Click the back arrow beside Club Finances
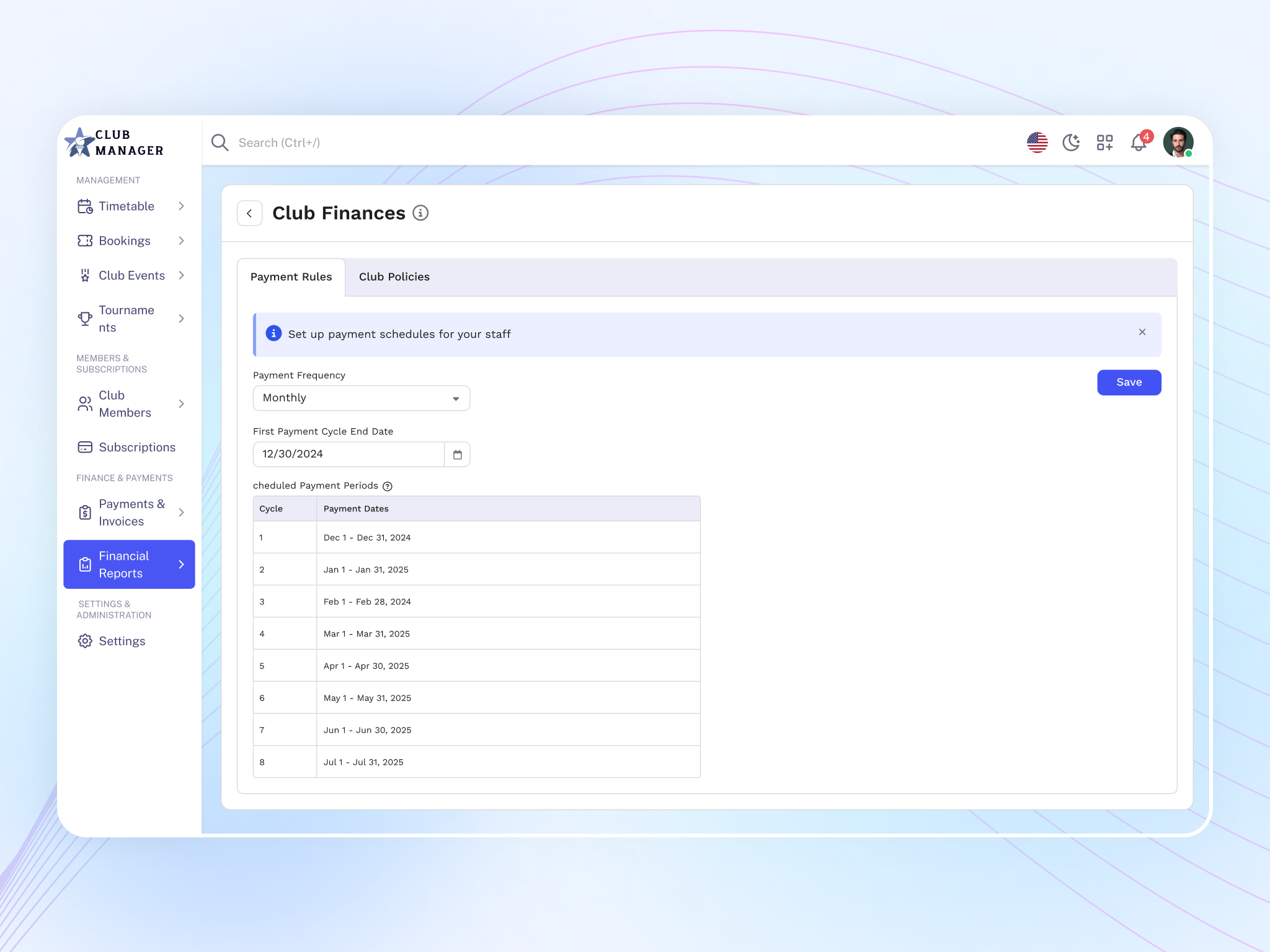 pos(249,213)
